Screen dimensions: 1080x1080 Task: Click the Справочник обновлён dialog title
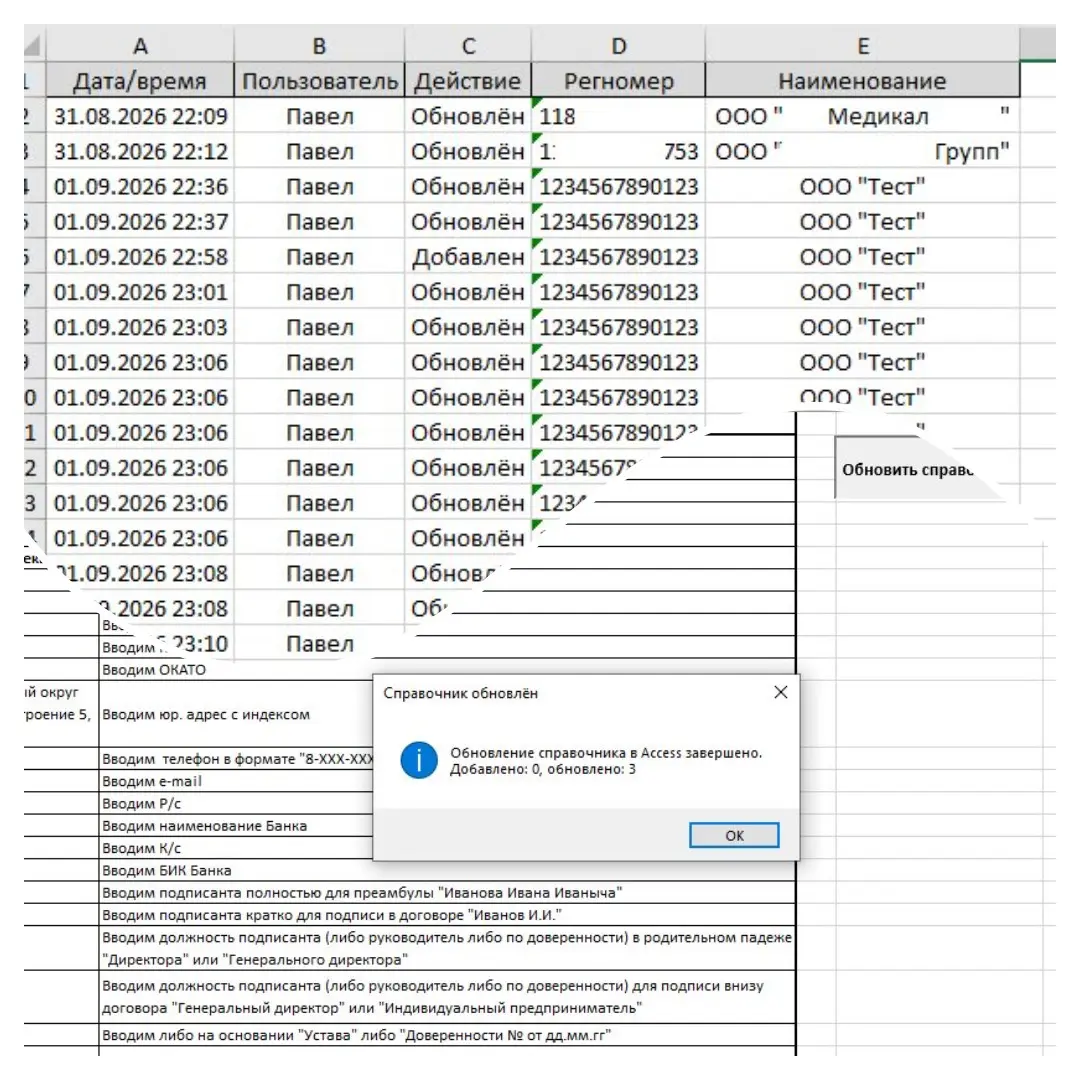click(460, 693)
